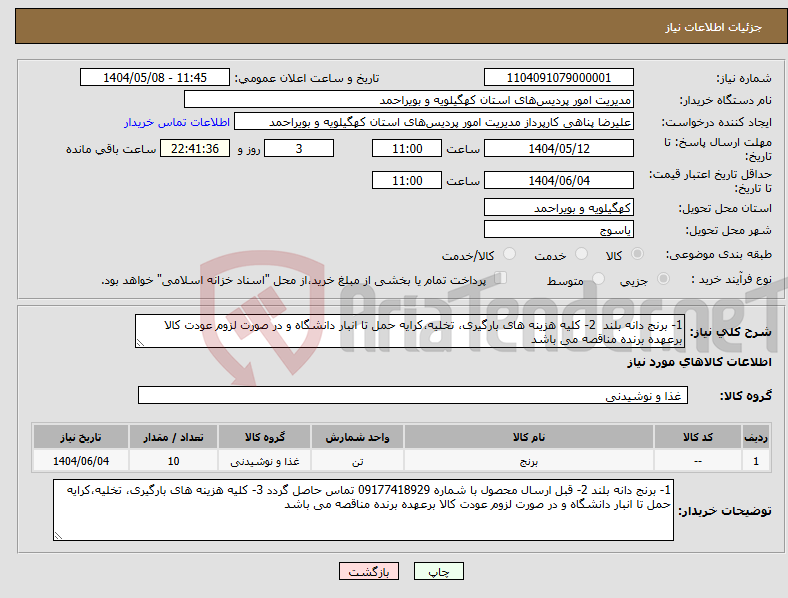The height and width of the screenshot is (598, 788).
Task: Click the گروه کالا column header in table
Action: click(265, 437)
